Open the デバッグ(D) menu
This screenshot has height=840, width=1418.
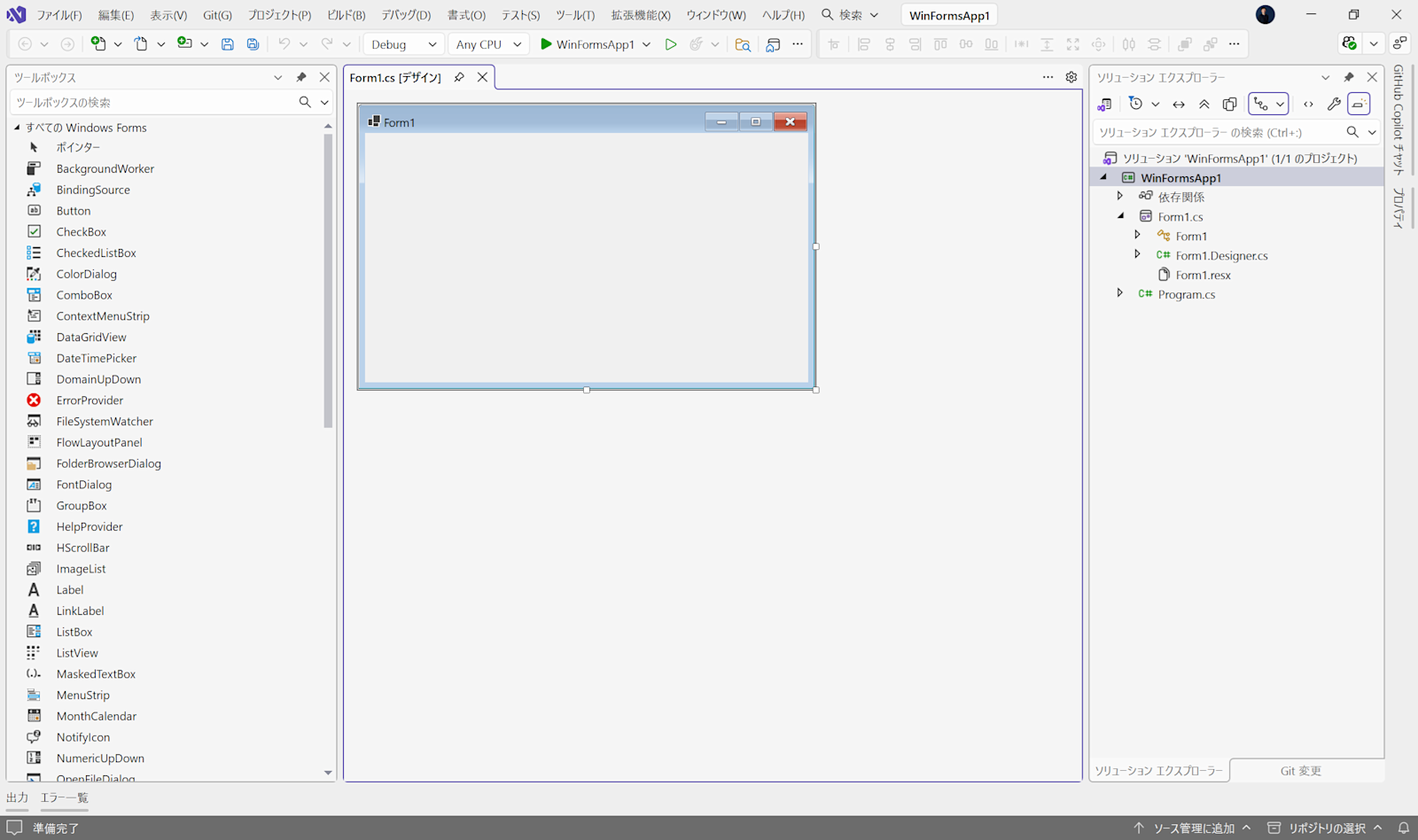point(406,15)
